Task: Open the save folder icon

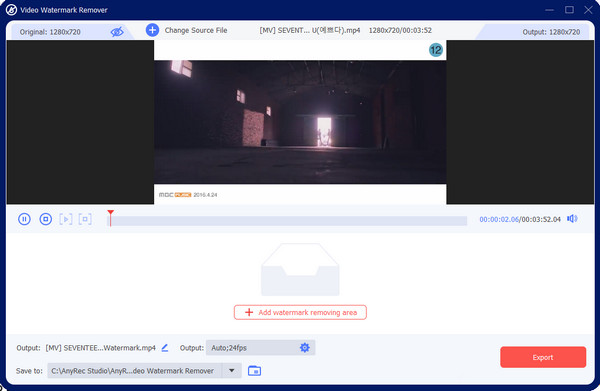Action: coord(254,371)
